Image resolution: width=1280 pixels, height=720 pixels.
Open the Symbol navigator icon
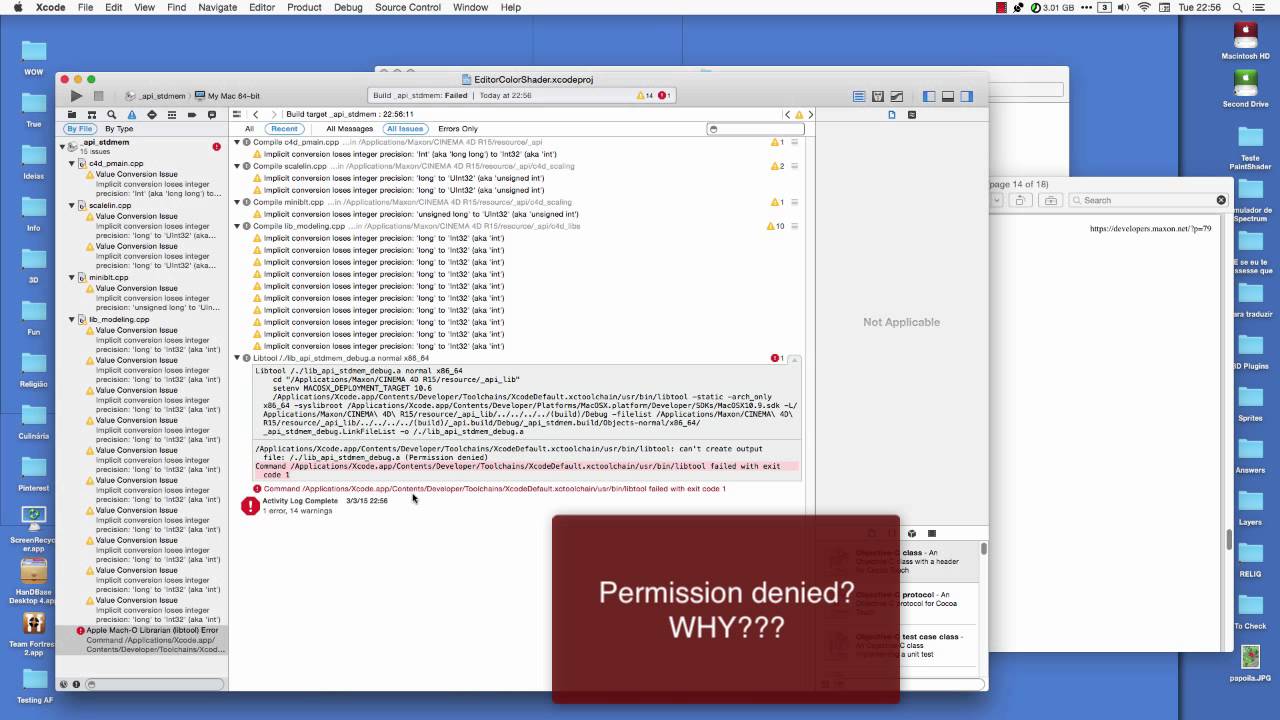click(x=91, y=115)
